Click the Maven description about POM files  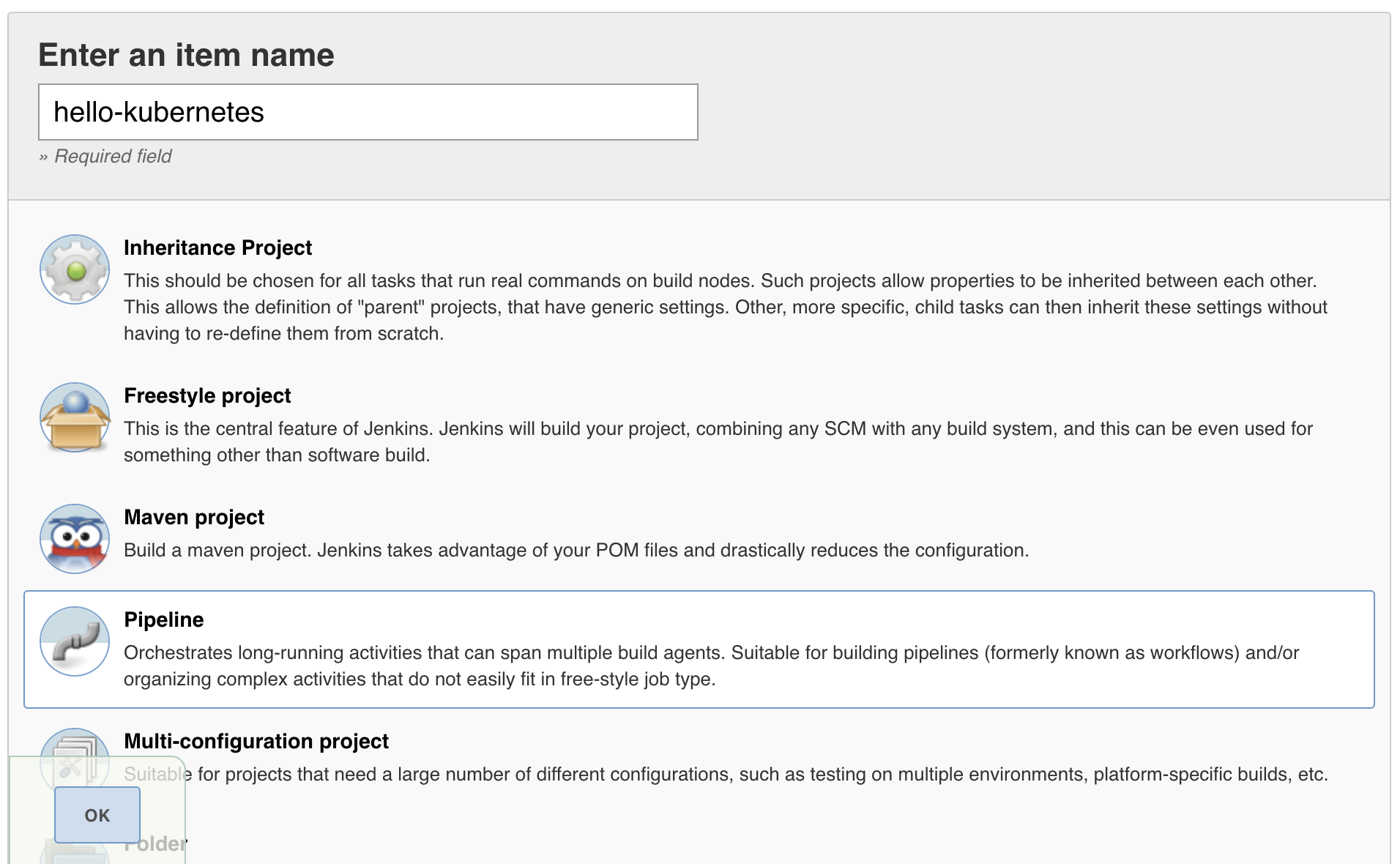(x=576, y=550)
